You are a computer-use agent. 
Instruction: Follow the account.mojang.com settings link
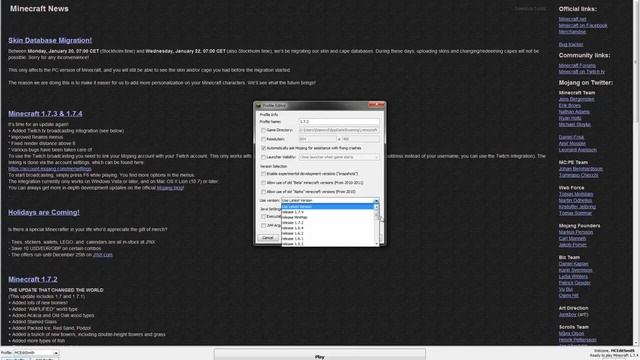(x=50, y=169)
